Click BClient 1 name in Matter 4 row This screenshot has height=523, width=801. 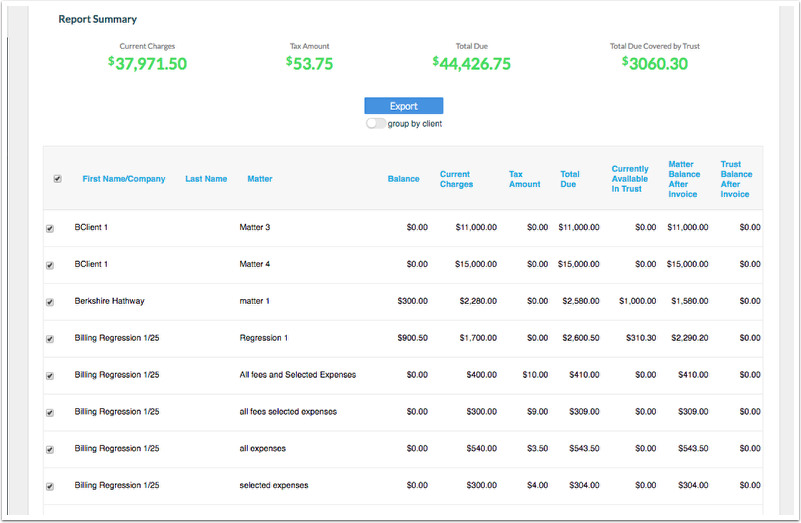pyautogui.click(x=91, y=264)
